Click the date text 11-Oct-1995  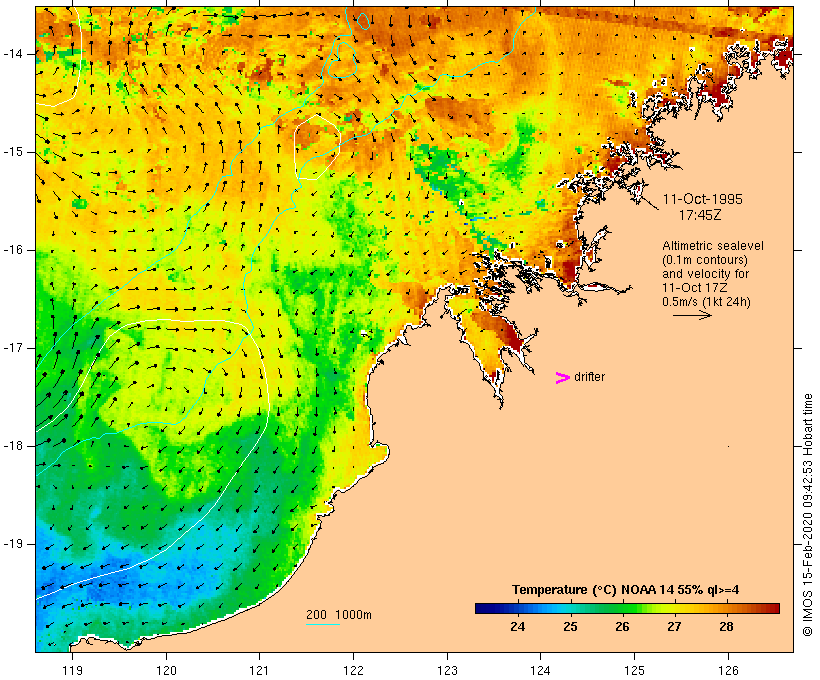(703, 199)
